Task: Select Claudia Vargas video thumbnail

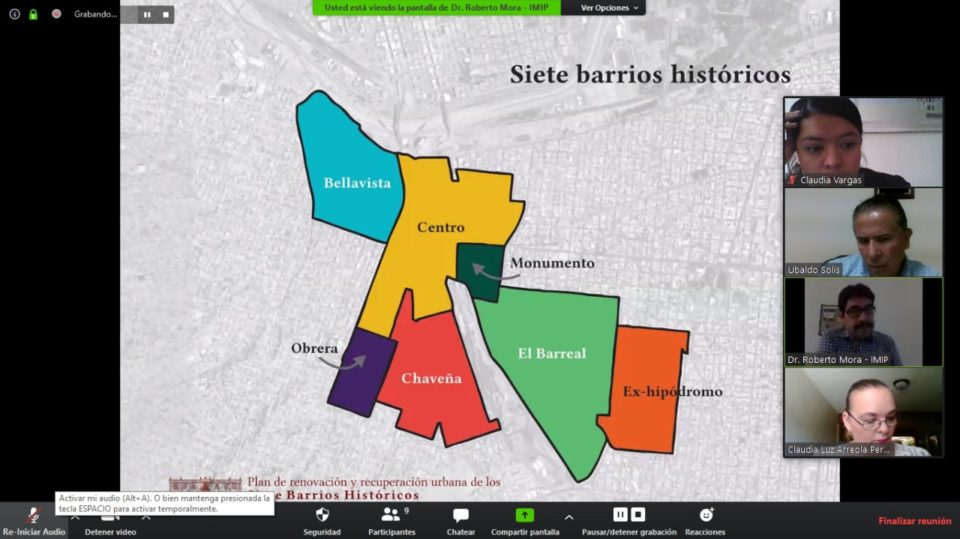Action: click(x=863, y=142)
